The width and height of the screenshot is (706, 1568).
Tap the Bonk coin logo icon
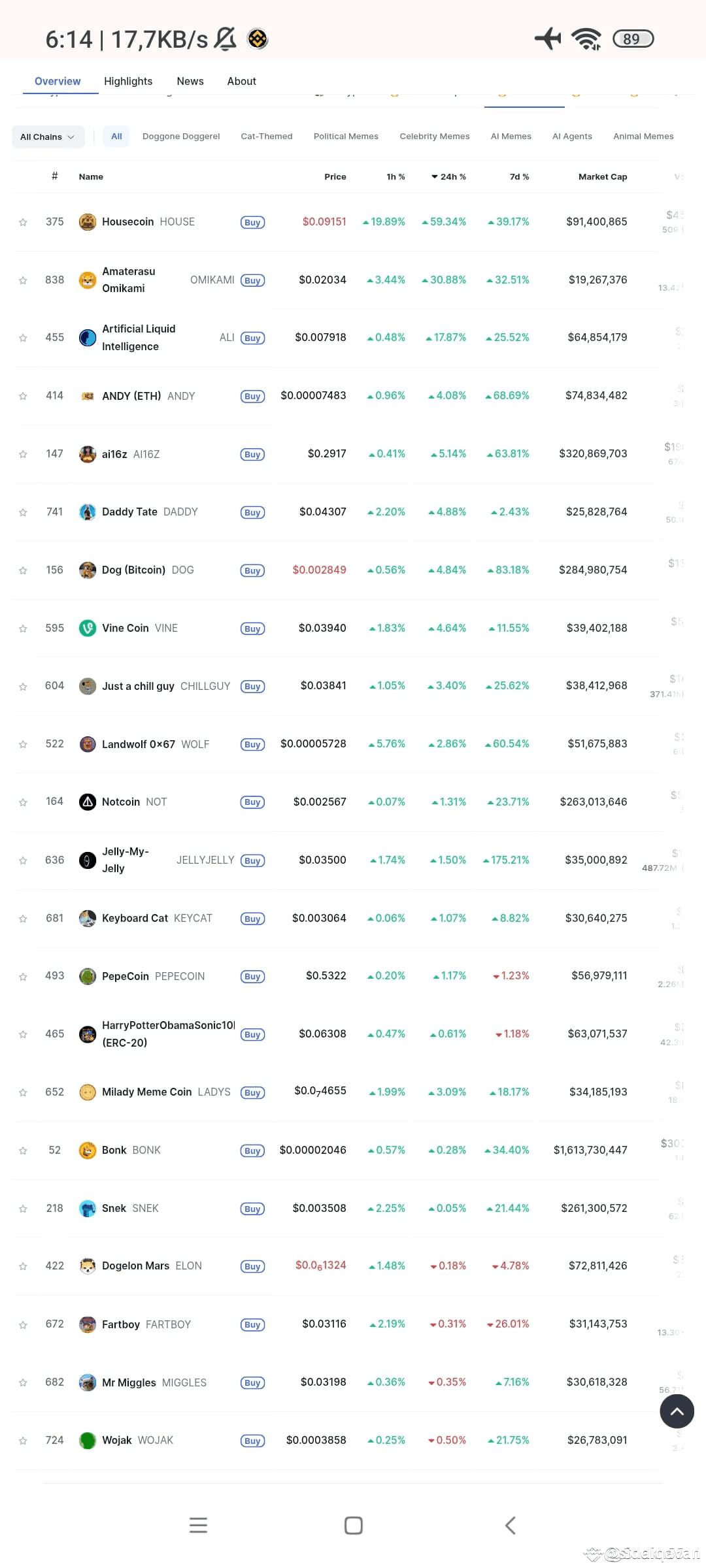click(x=88, y=1151)
